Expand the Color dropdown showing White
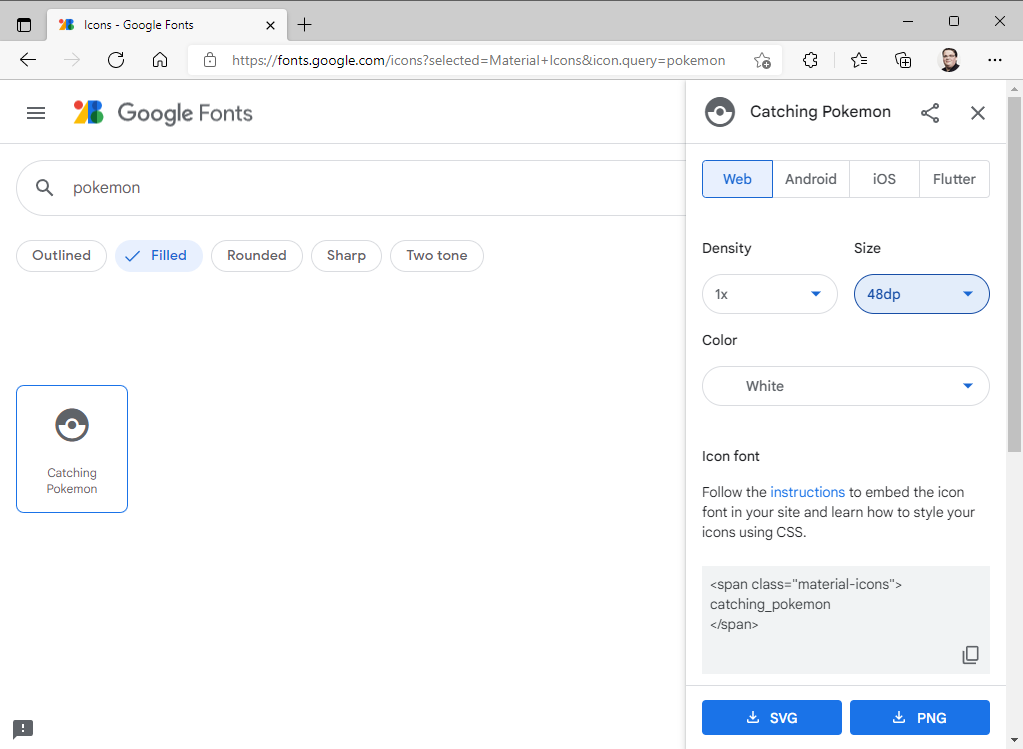 click(845, 386)
